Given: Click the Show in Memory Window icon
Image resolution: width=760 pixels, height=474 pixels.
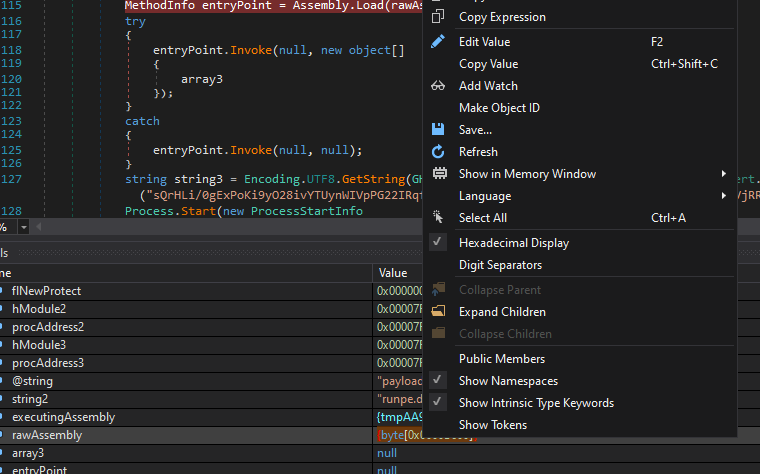Looking at the screenshot, I should click(438, 174).
